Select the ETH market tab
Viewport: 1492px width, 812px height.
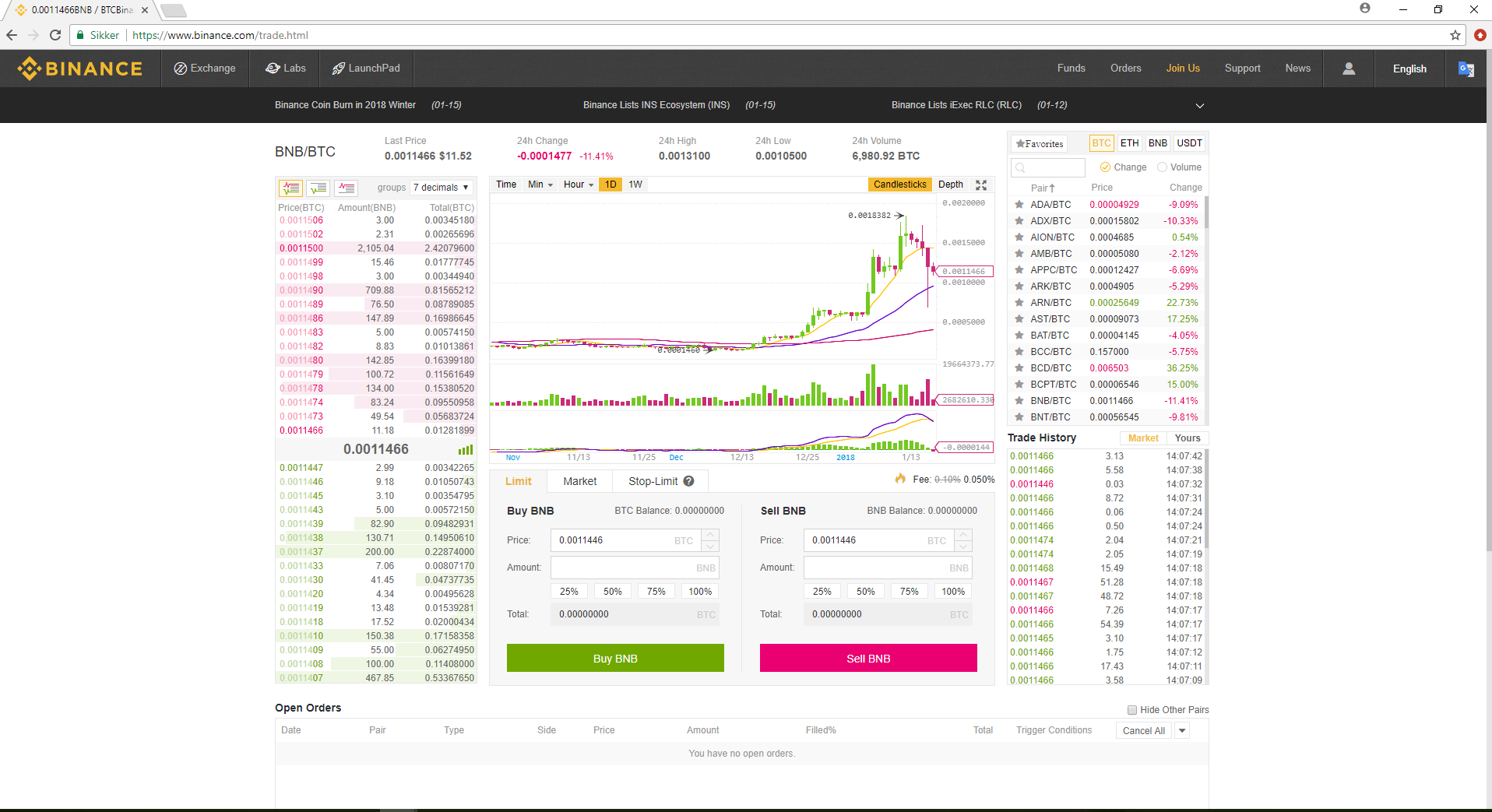pos(1129,143)
